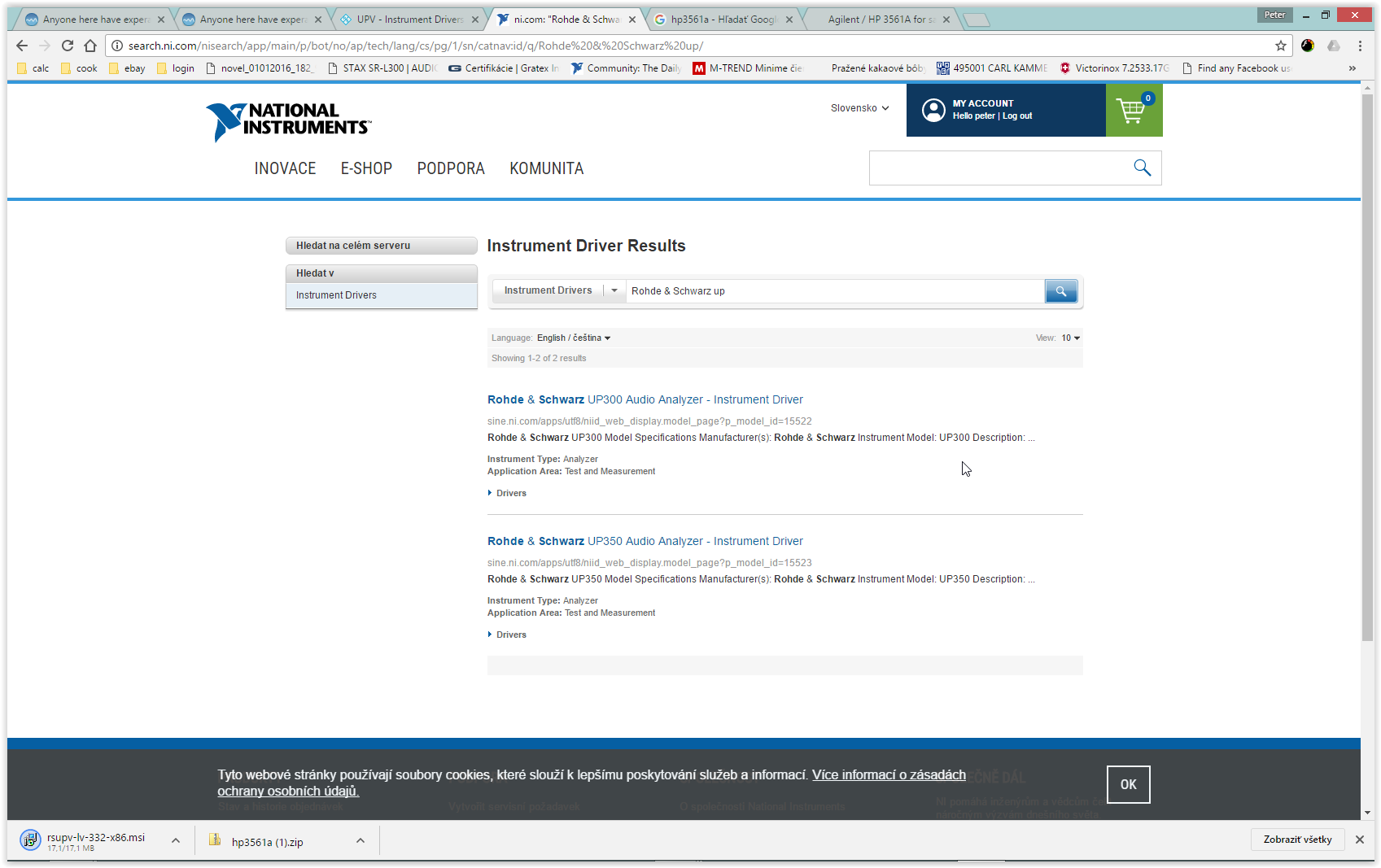Open the E-SHOP menu
The height and width of the screenshot is (868, 1381).
pyautogui.click(x=366, y=168)
